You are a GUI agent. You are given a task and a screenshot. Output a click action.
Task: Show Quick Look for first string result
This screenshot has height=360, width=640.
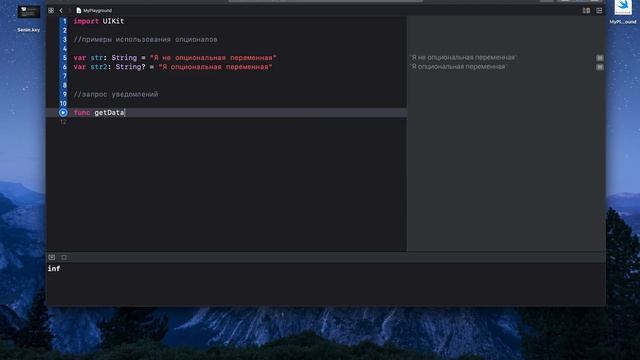click(x=600, y=58)
